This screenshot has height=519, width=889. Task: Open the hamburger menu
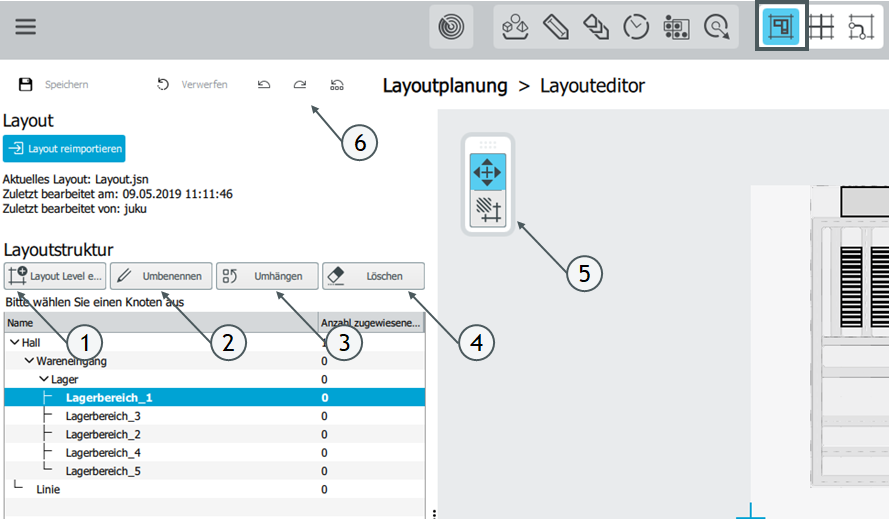(x=25, y=27)
